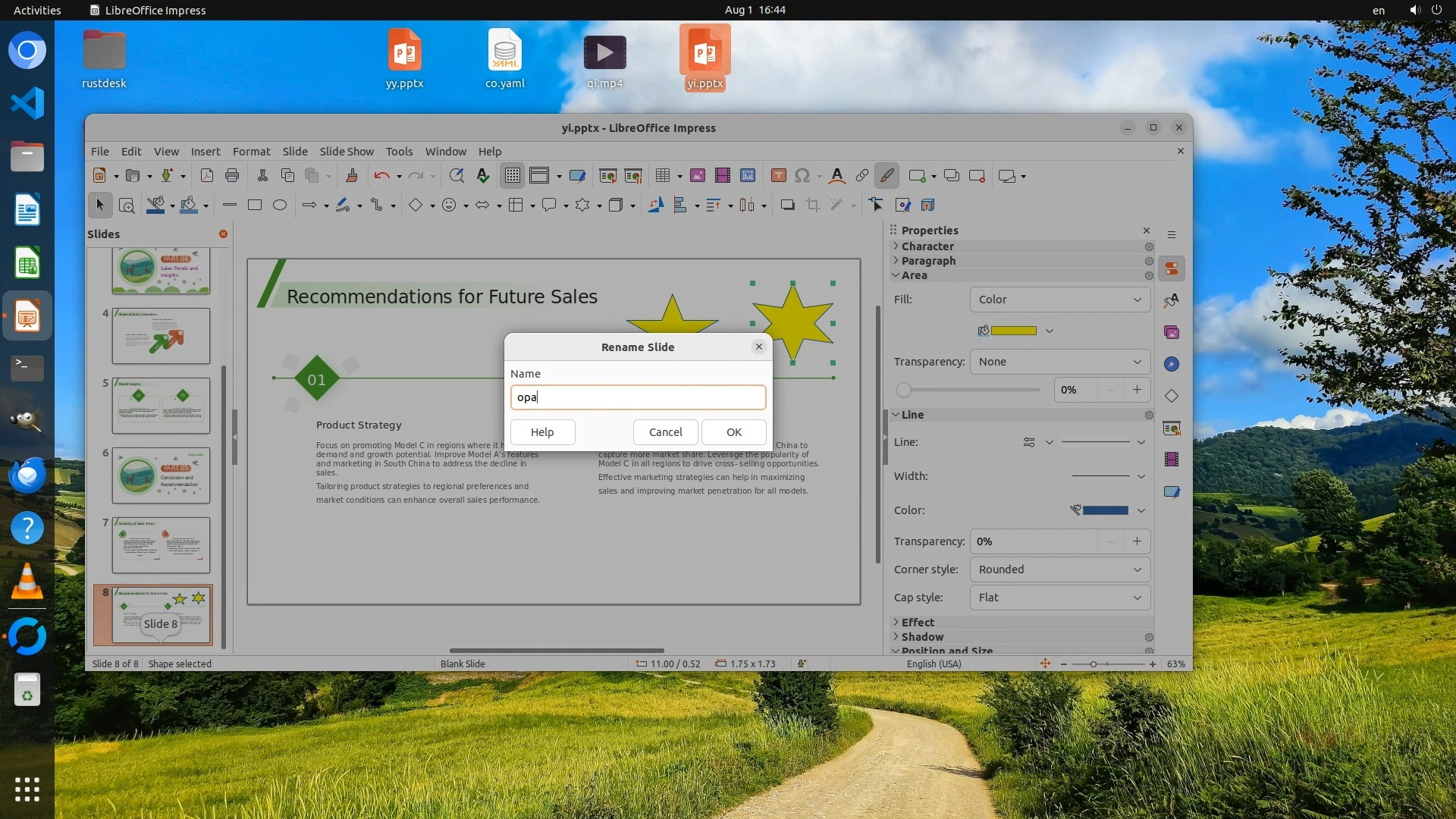This screenshot has height=819, width=1456.
Task: Click the Insert Special Character omega icon
Action: [x=802, y=176]
